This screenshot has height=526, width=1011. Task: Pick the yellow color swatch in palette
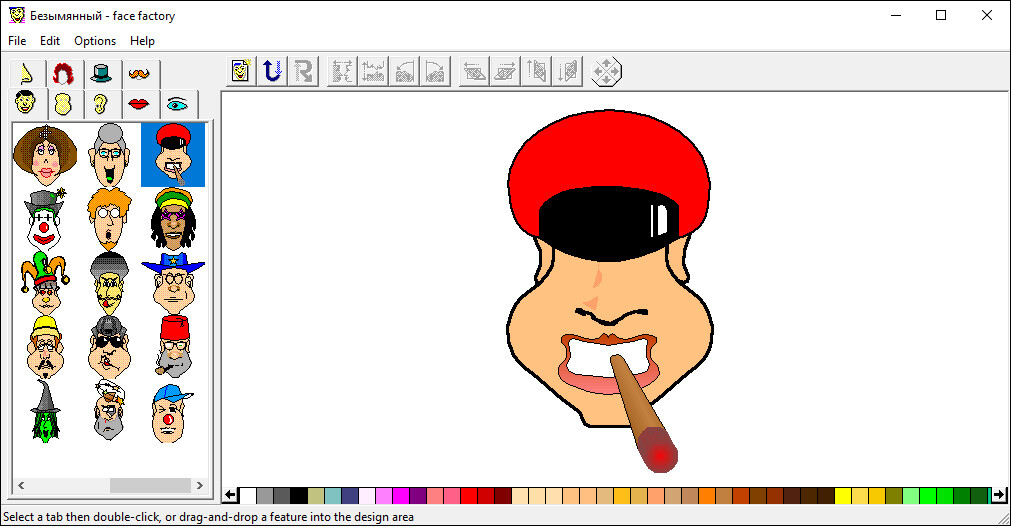(x=843, y=495)
